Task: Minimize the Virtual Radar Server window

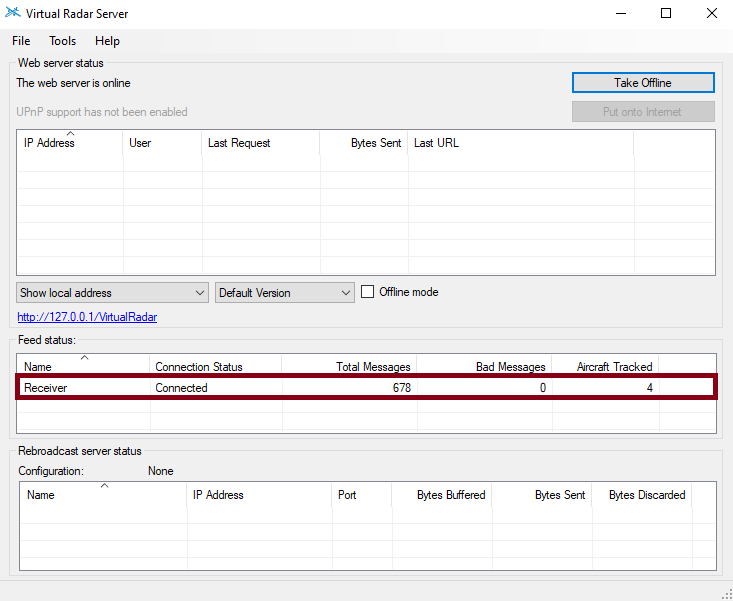Action: 621,13
